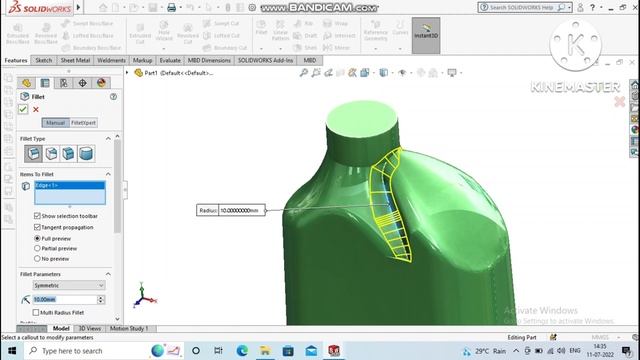
Task: Open Fillet help question mark icon
Action: point(113,97)
